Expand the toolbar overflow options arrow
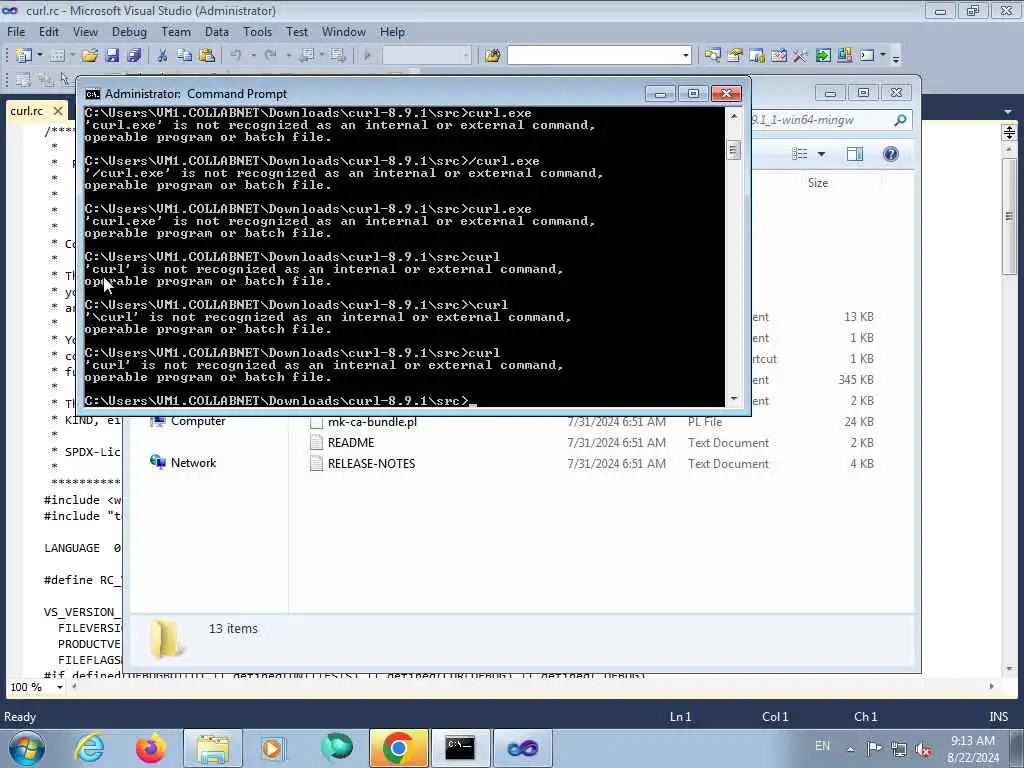This screenshot has height=768, width=1024. [896, 57]
